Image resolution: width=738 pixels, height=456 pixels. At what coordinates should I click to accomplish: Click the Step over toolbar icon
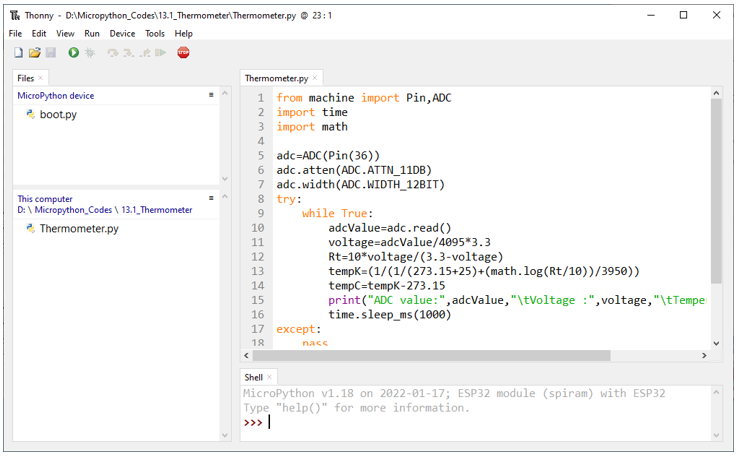pyautogui.click(x=112, y=53)
